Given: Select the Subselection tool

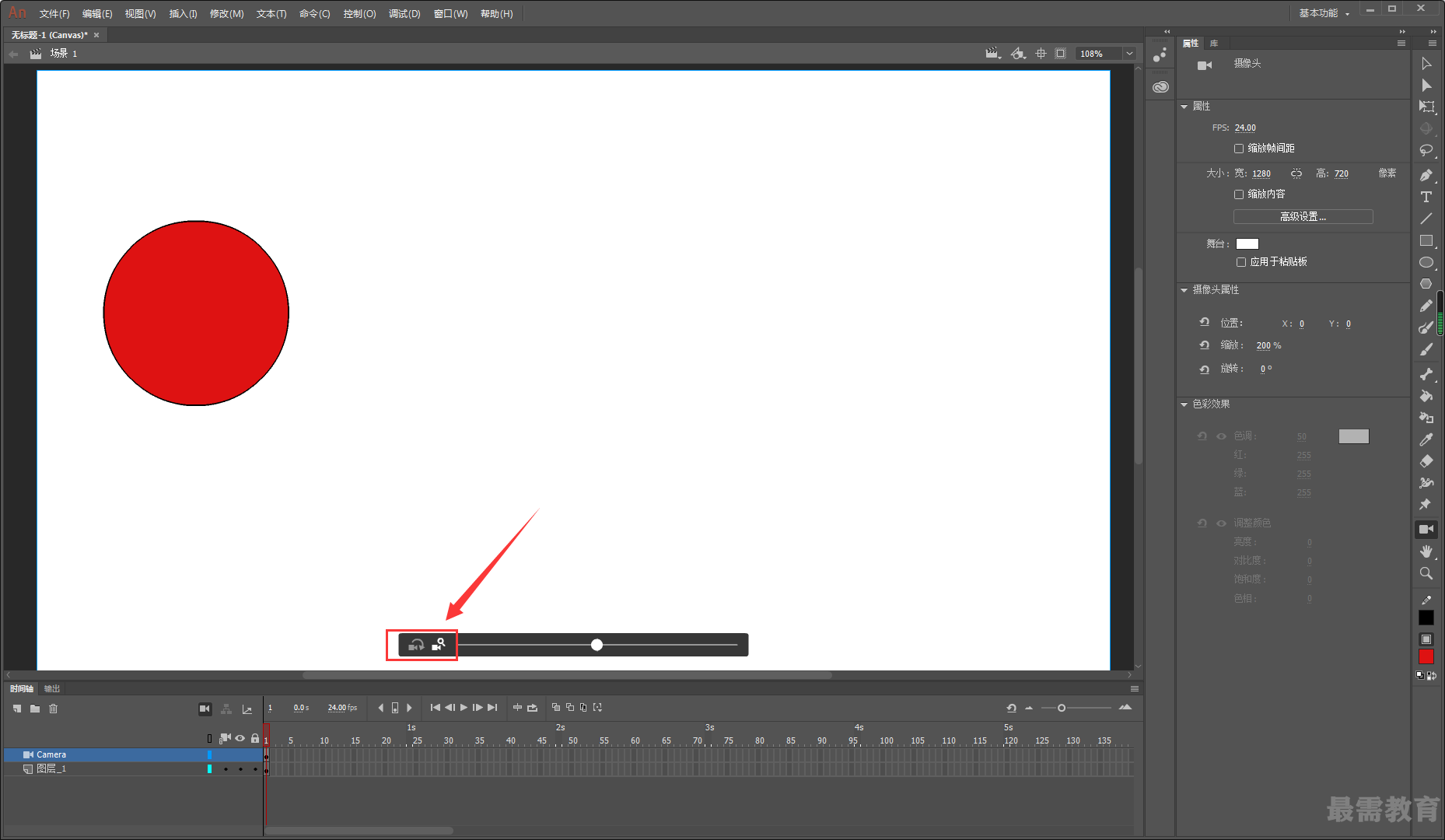Looking at the screenshot, I should (1426, 86).
